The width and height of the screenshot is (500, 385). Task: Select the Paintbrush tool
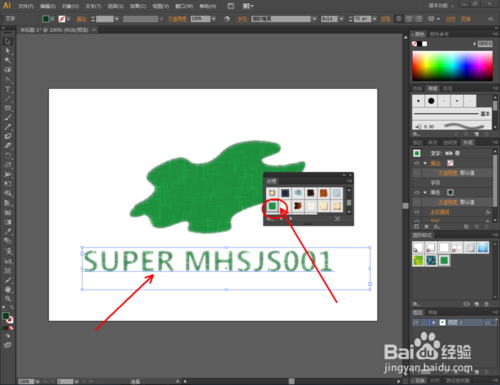click(8, 117)
